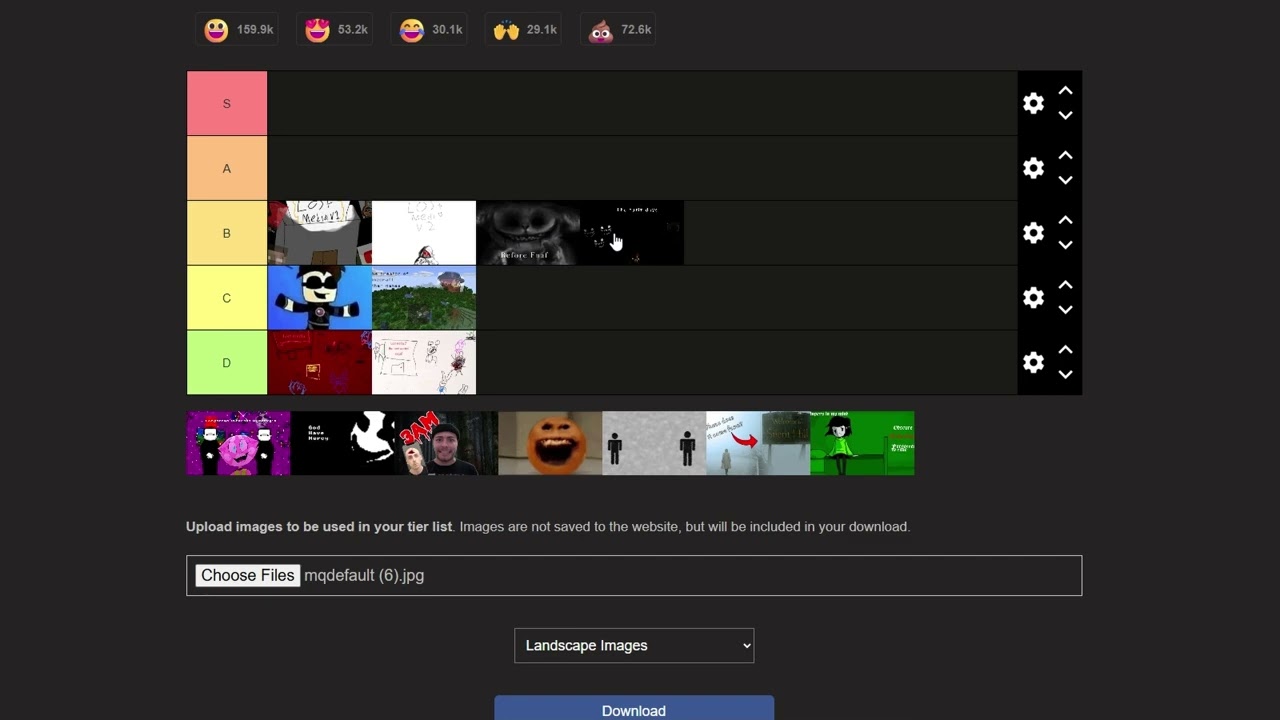Click the heart-eyes reaction 53.2k
Screen dimensions: 1280x720
[x=335, y=30]
